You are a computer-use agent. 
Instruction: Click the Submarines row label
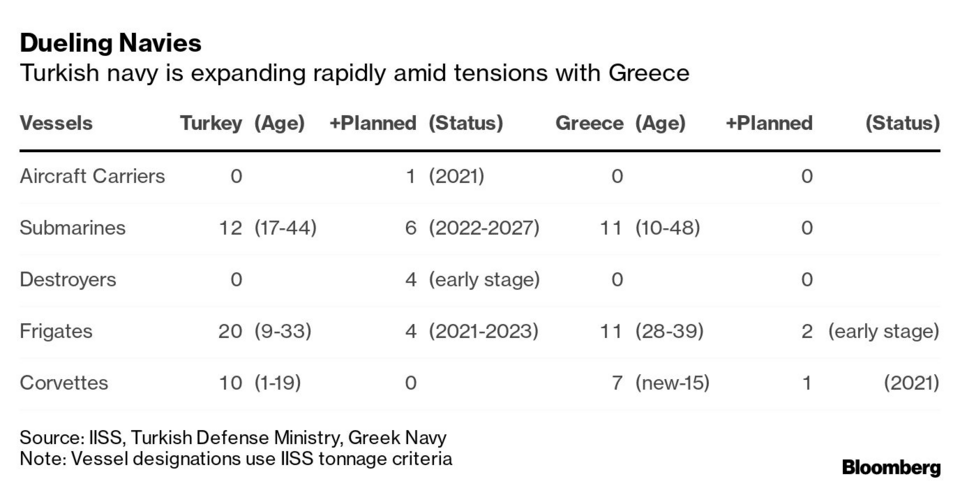[73, 227]
